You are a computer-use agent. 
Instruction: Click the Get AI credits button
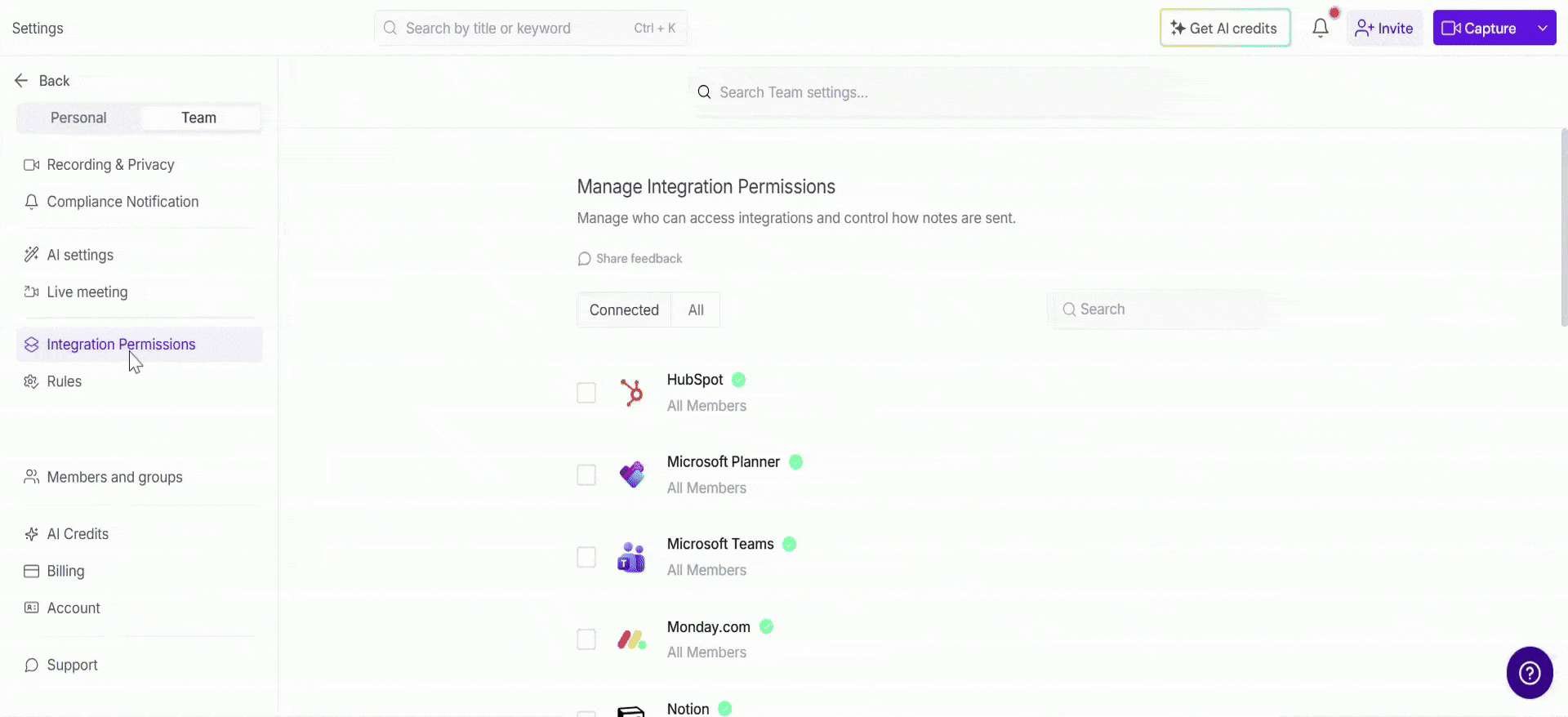pos(1225,28)
